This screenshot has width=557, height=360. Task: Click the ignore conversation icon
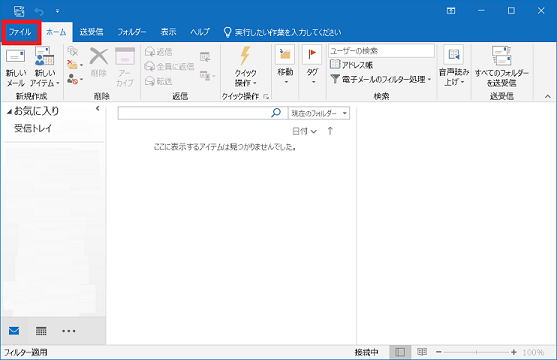tap(72, 52)
